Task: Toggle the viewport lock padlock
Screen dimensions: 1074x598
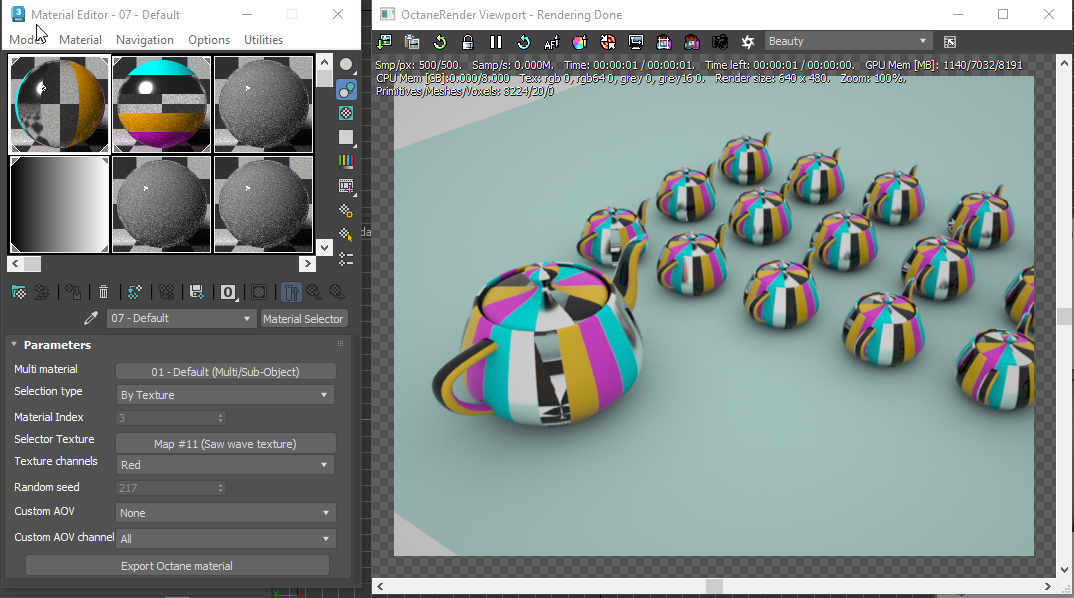Action: click(x=468, y=42)
